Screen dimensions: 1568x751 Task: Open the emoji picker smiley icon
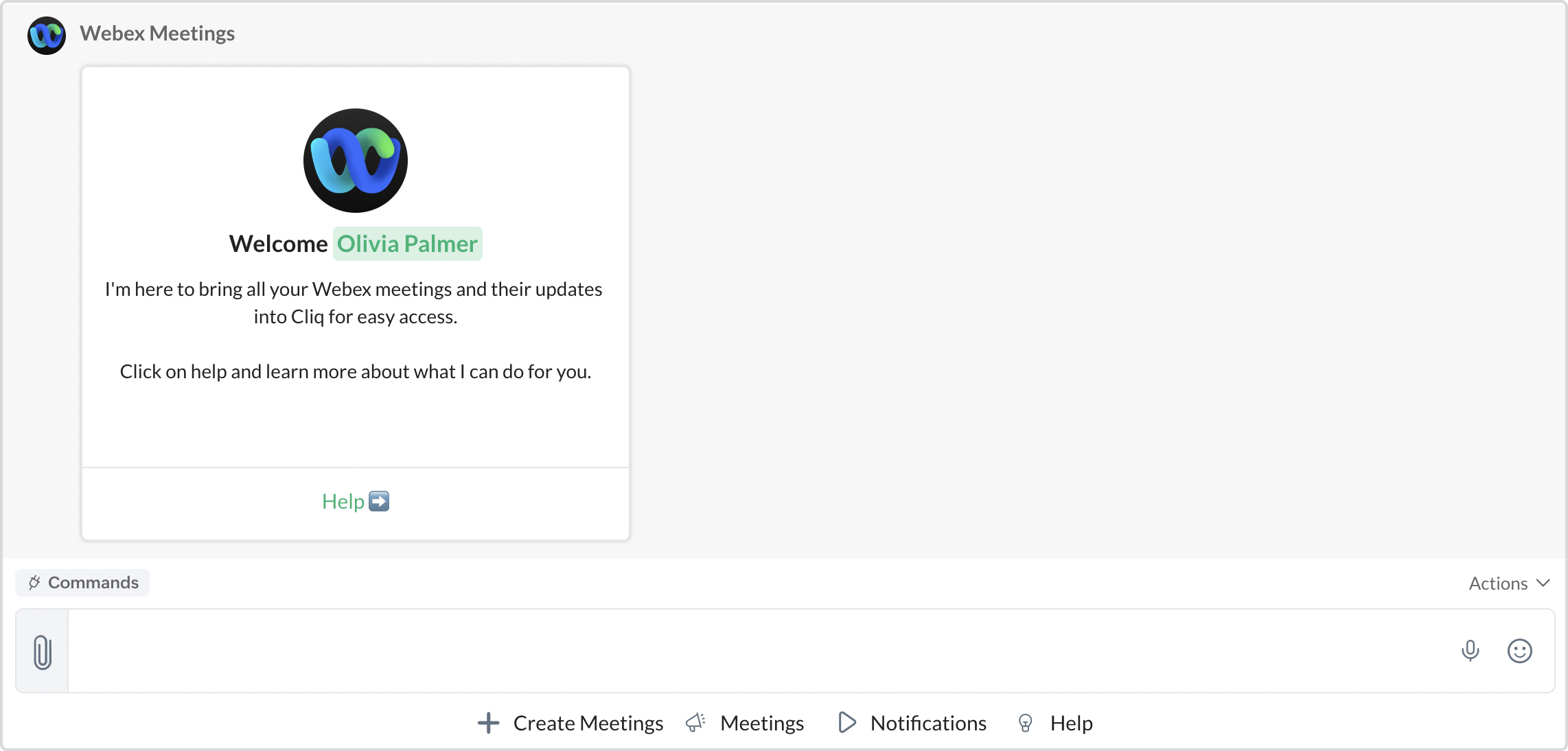1519,651
